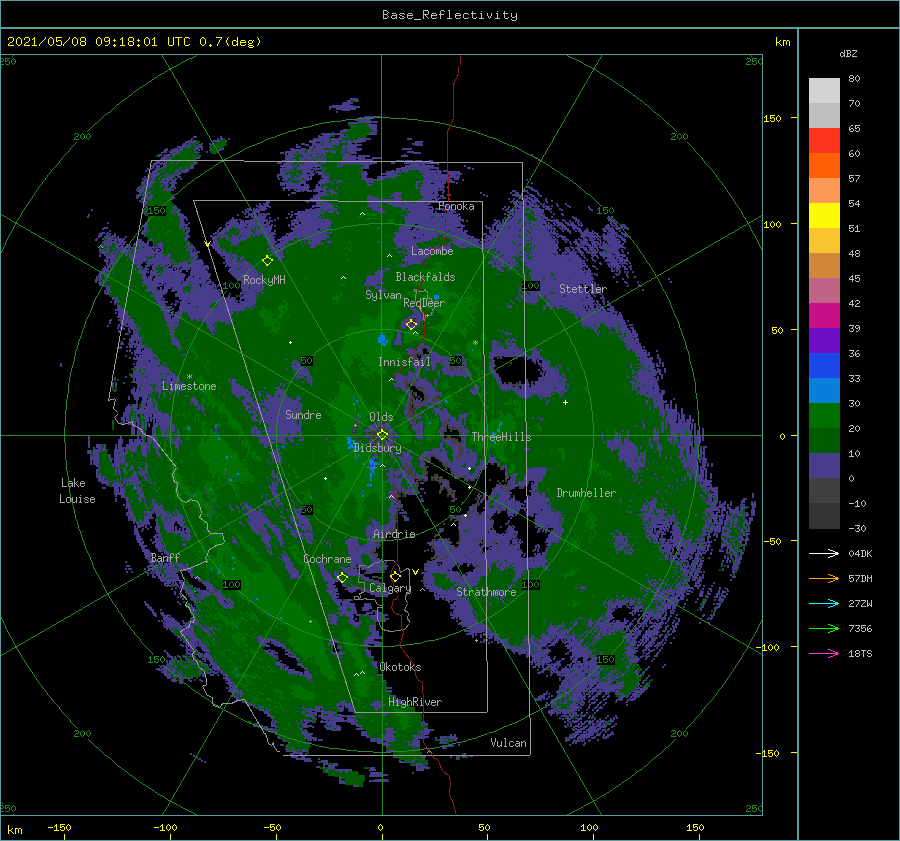900x841 pixels.
Task: Click the Limestone label
Action: pos(189,386)
